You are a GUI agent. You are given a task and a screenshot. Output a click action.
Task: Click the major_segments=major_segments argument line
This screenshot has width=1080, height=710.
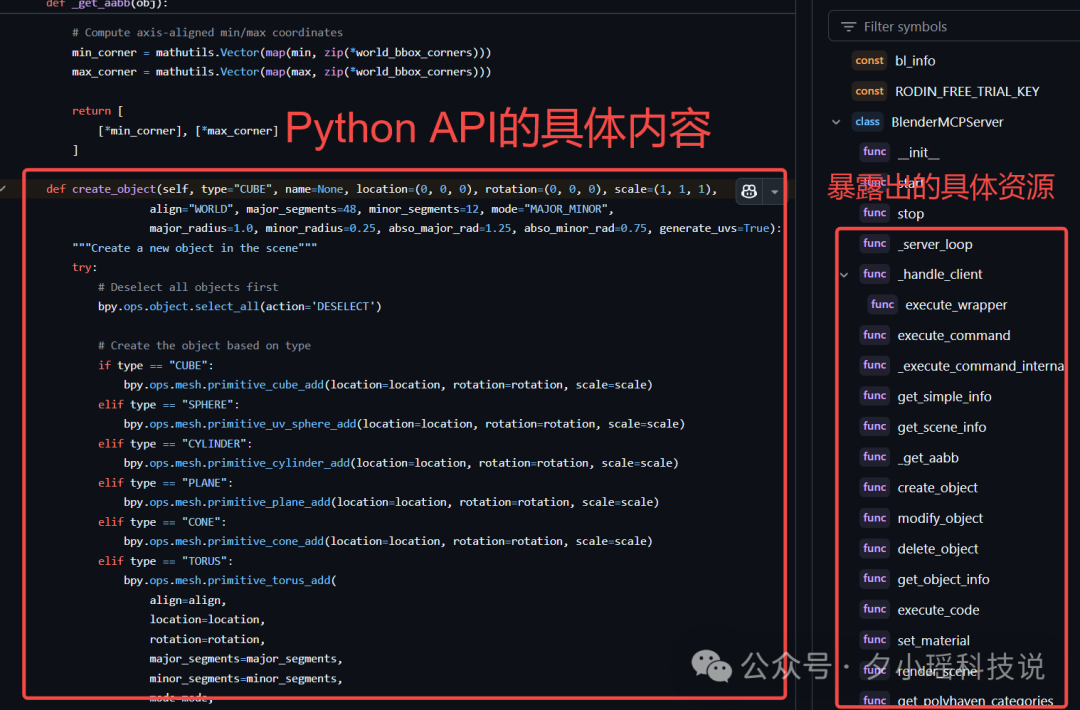[x=246, y=659]
